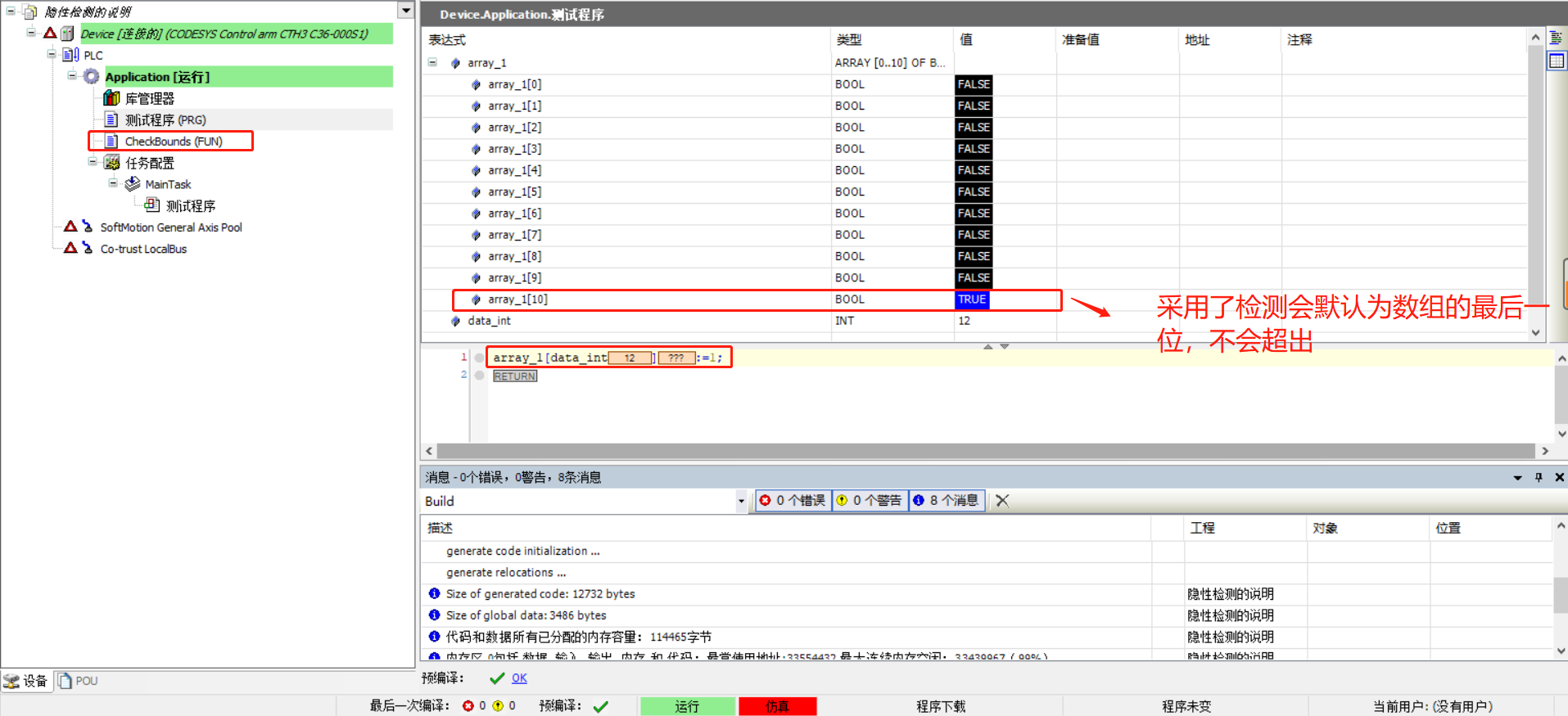Click the info icon beside 'Size of global data'
This screenshot has width=1568, height=716.
point(435,615)
